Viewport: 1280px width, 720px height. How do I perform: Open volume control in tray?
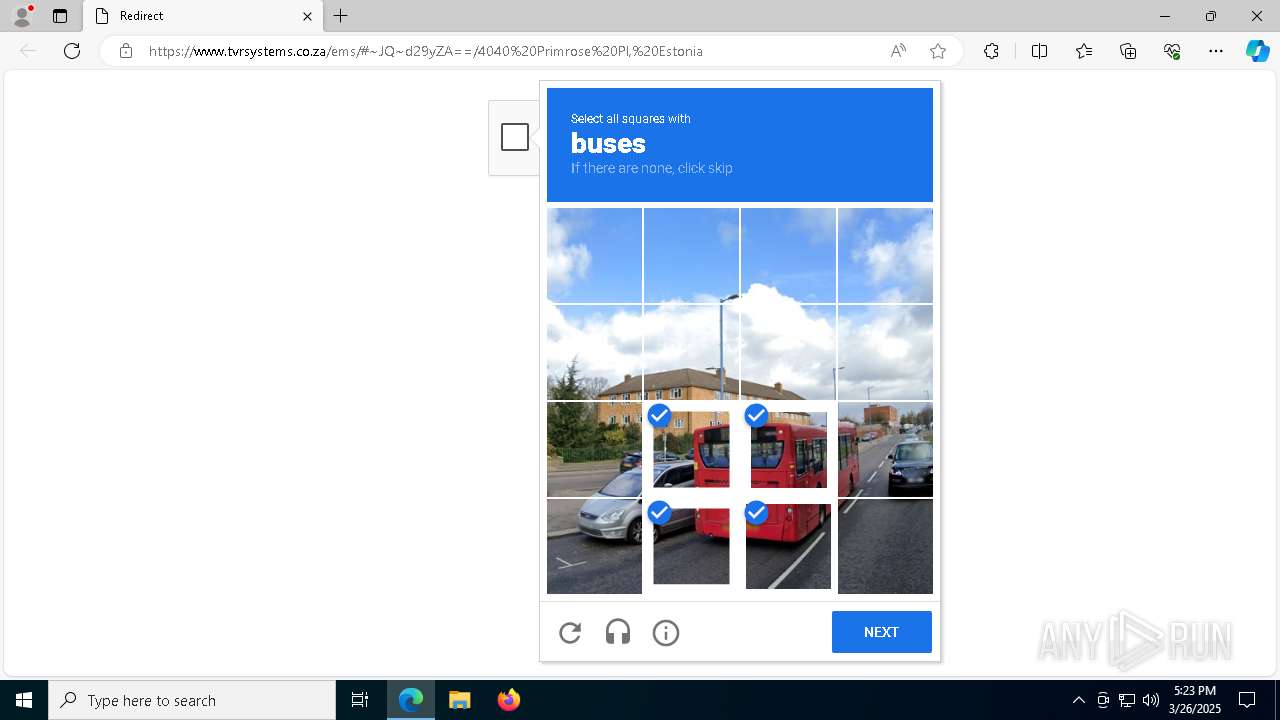tap(1151, 700)
